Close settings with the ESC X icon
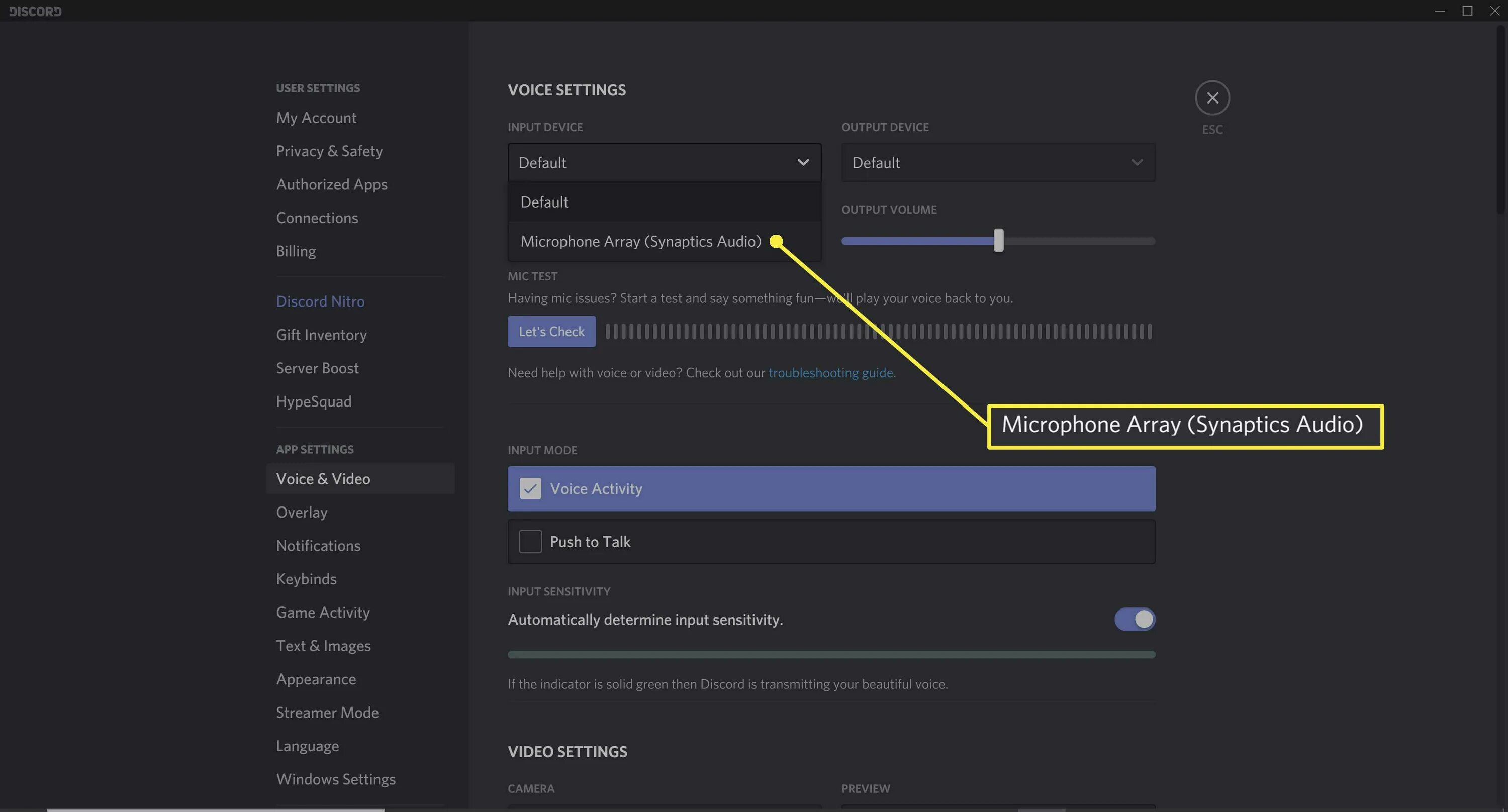Image resolution: width=1508 pixels, height=812 pixels. (x=1212, y=97)
